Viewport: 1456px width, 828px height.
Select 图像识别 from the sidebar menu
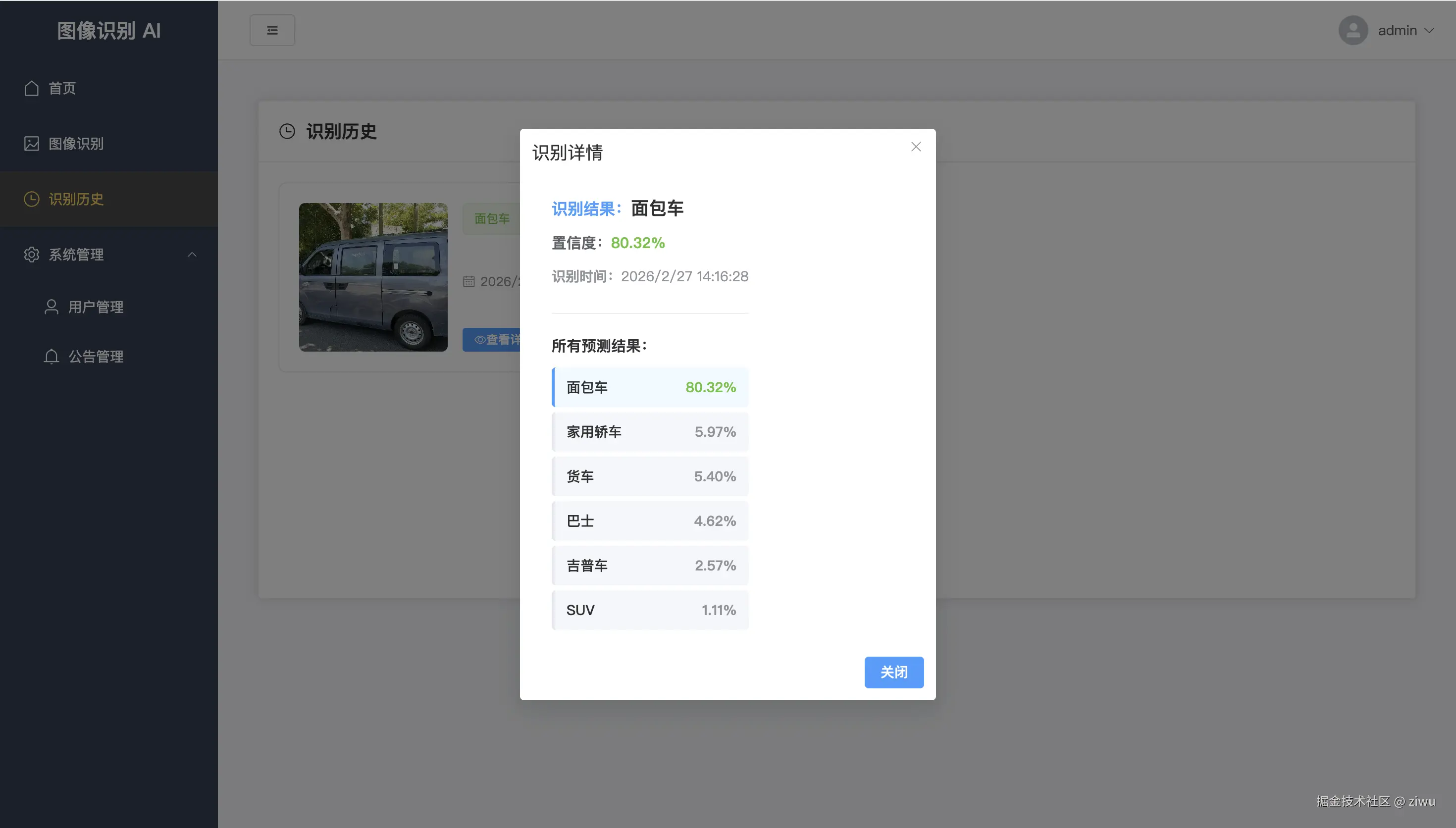pos(77,144)
